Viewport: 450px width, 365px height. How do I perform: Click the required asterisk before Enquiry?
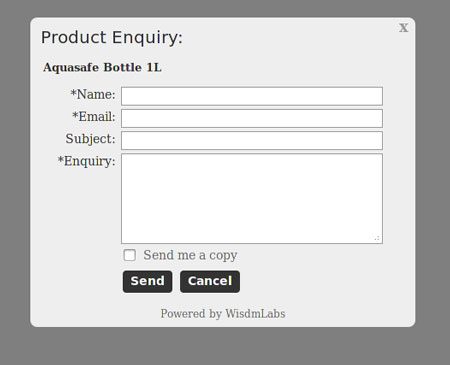[x=60, y=159]
